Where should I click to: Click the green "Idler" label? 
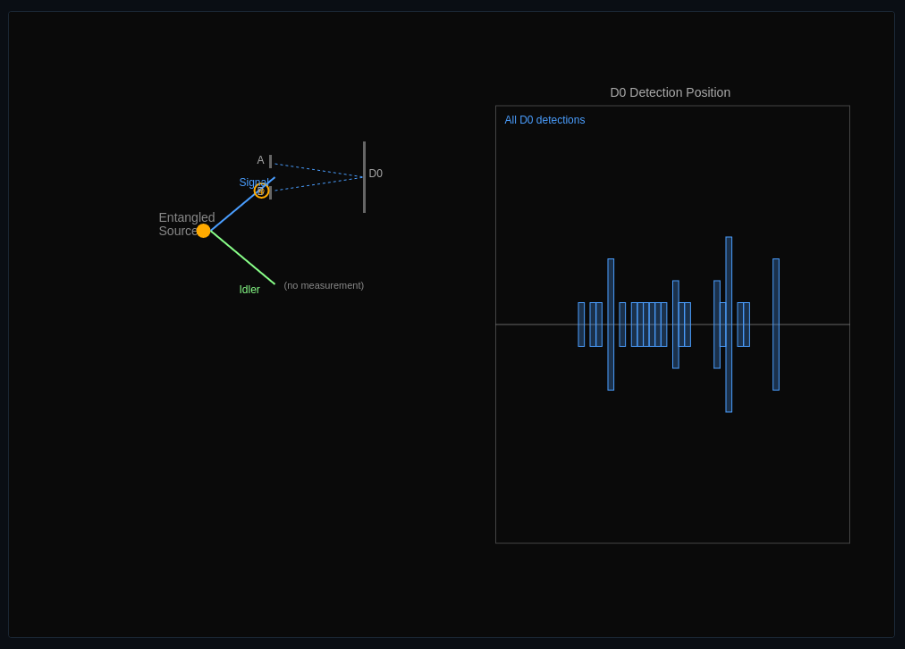click(249, 290)
